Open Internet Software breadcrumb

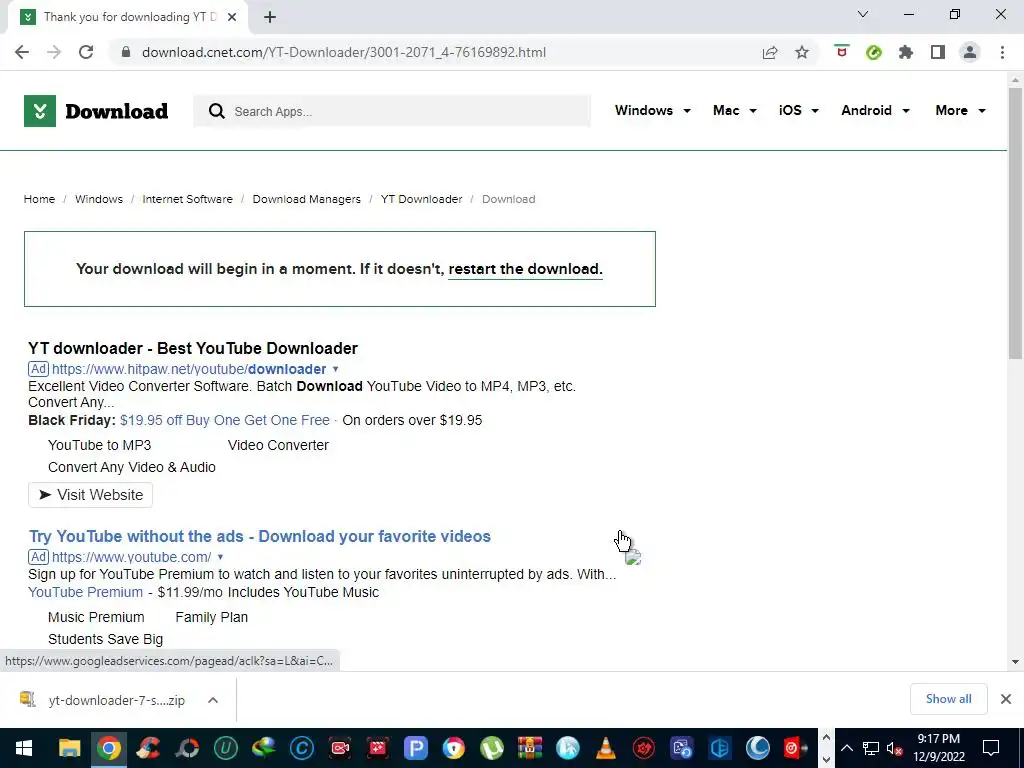pyautogui.click(x=187, y=199)
